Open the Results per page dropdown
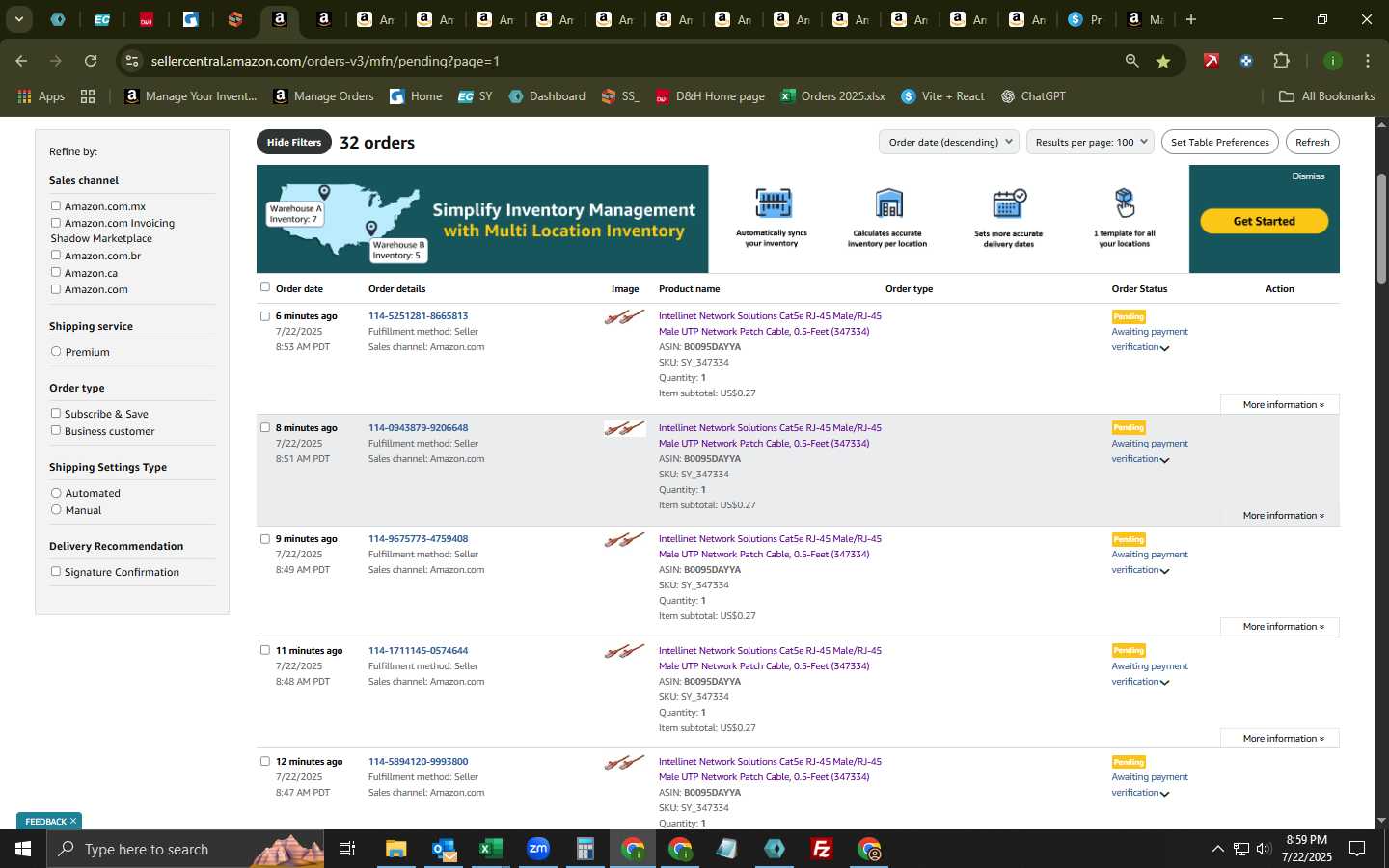The image size is (1389, 868). tap(1090, 142)
